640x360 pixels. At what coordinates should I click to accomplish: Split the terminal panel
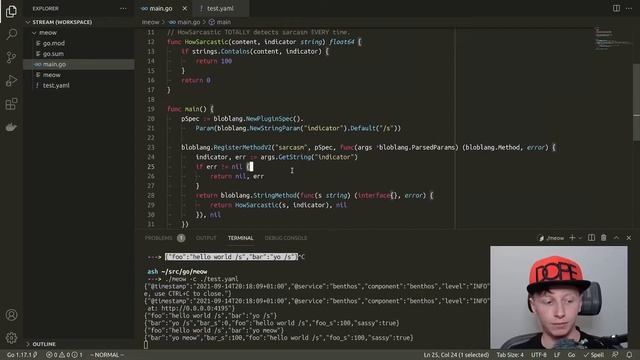click(591, 238)
